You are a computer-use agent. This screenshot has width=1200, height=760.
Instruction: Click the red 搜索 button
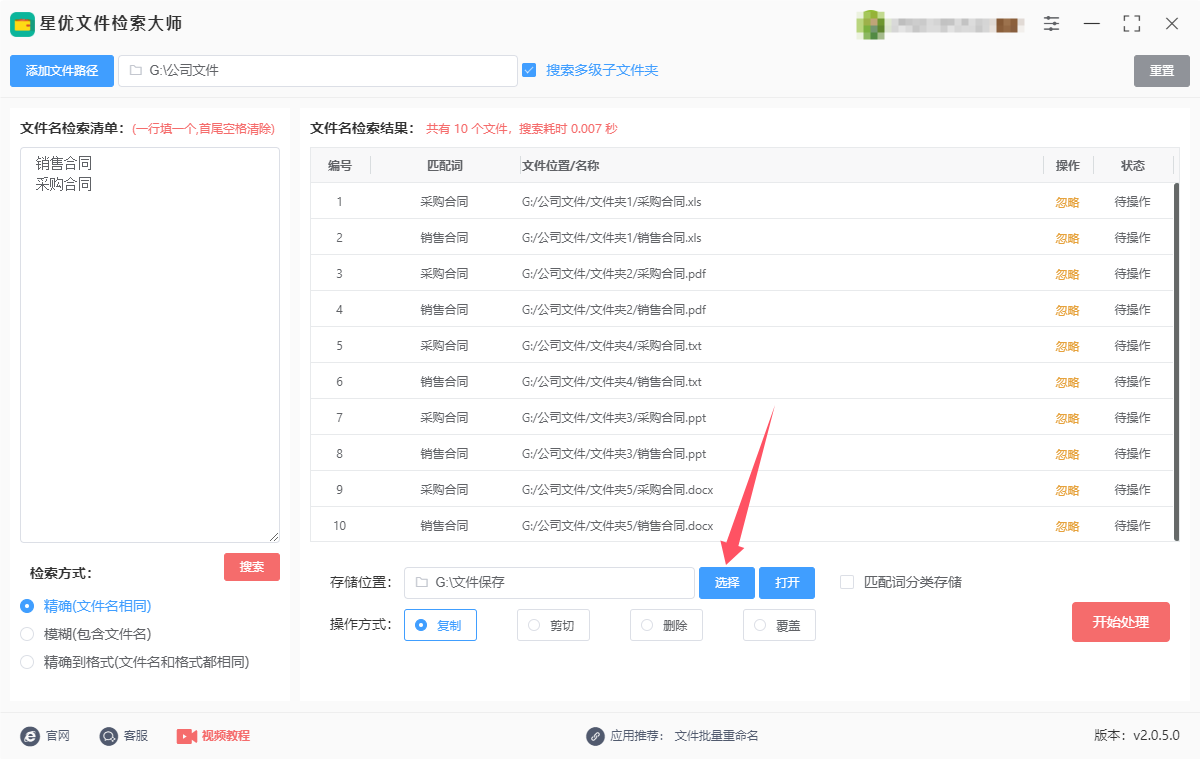tap(252, 567)
